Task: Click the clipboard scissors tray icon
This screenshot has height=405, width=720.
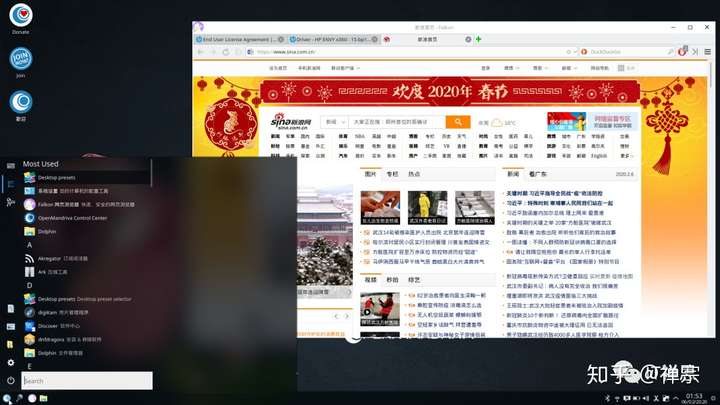Action: [656, 398]
